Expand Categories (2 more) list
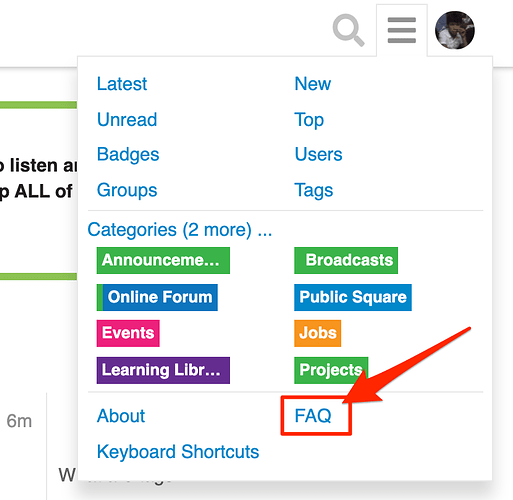 pos(180,230)
